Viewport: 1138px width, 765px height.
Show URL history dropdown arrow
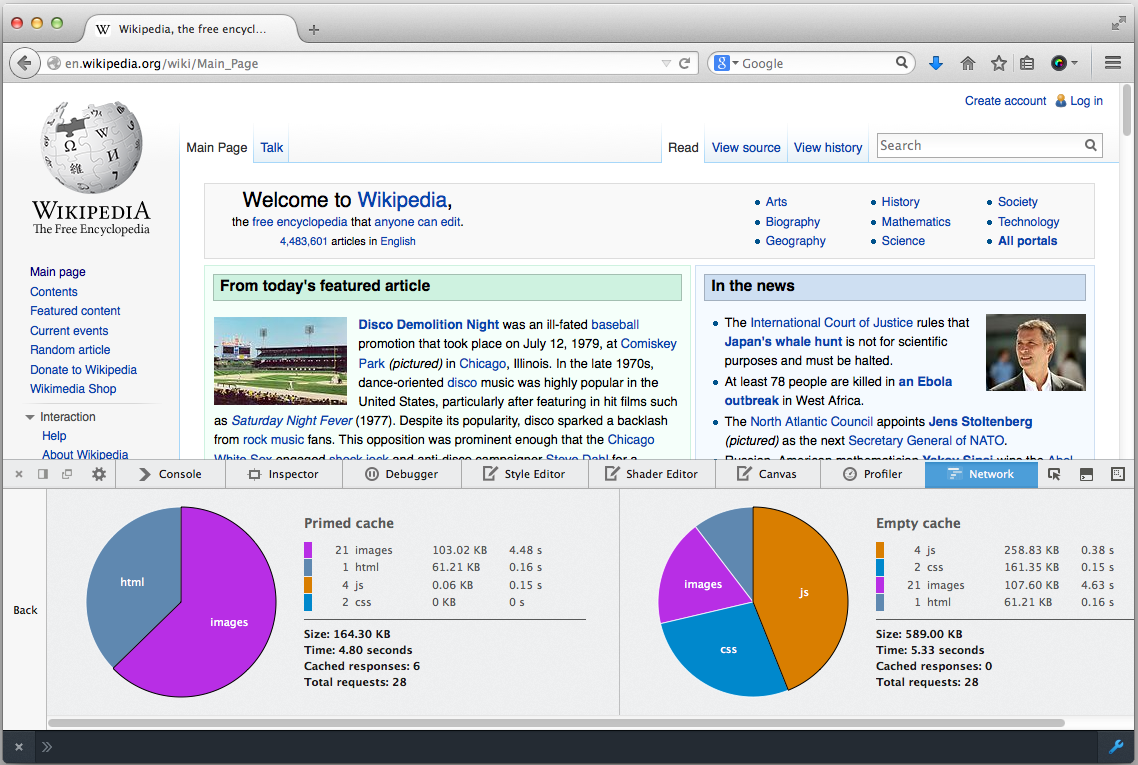coord(666,63)
